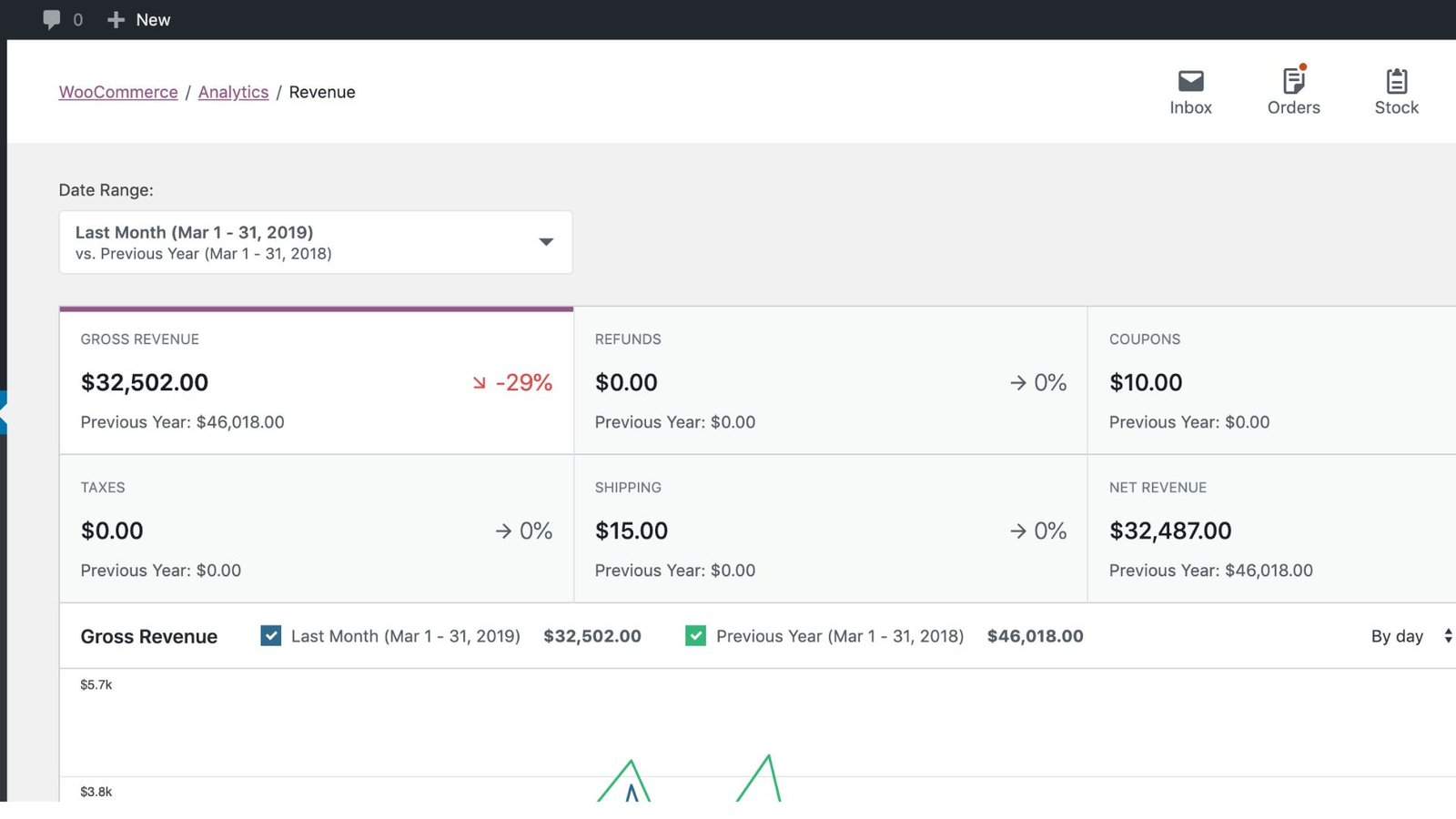Click the comments bubble icon in admin bar

tap(52, 19)
